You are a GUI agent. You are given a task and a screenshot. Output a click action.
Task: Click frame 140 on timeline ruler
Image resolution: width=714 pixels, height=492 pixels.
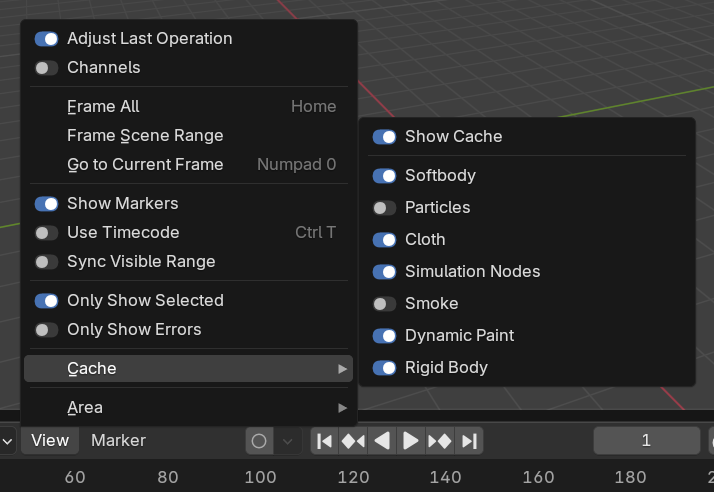pyautogui.click(x=446, y=477)
